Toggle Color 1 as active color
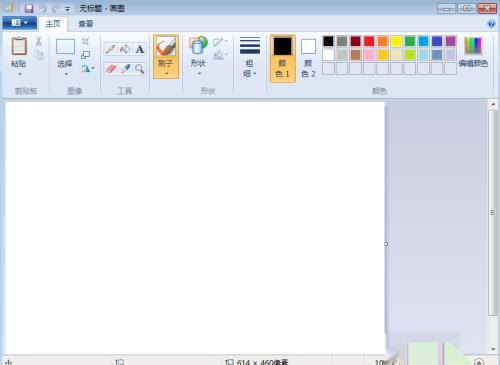Screen dimensions: 500x365 (282, 58)
